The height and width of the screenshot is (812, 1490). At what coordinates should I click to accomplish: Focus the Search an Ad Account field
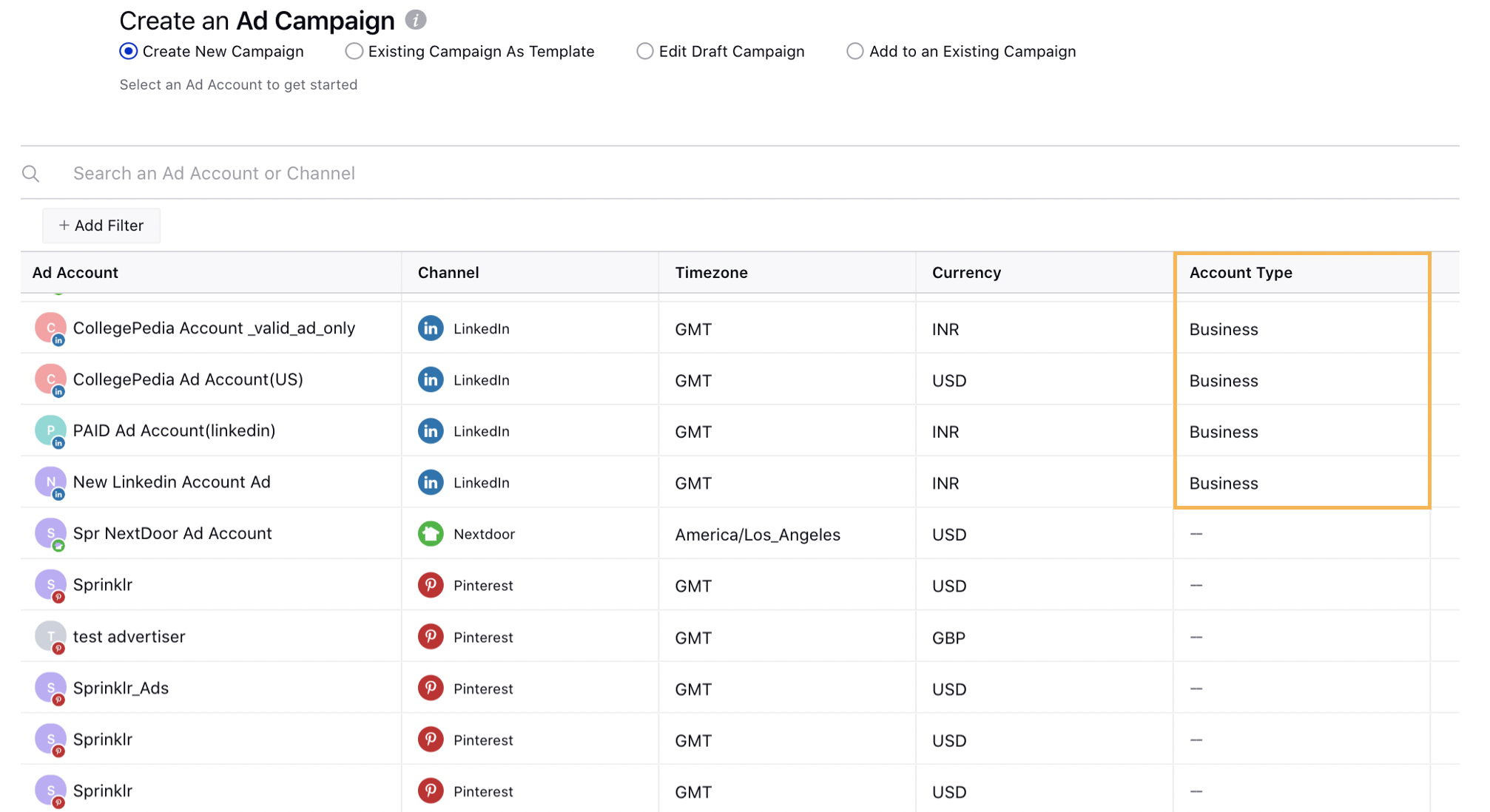point(740,173)
